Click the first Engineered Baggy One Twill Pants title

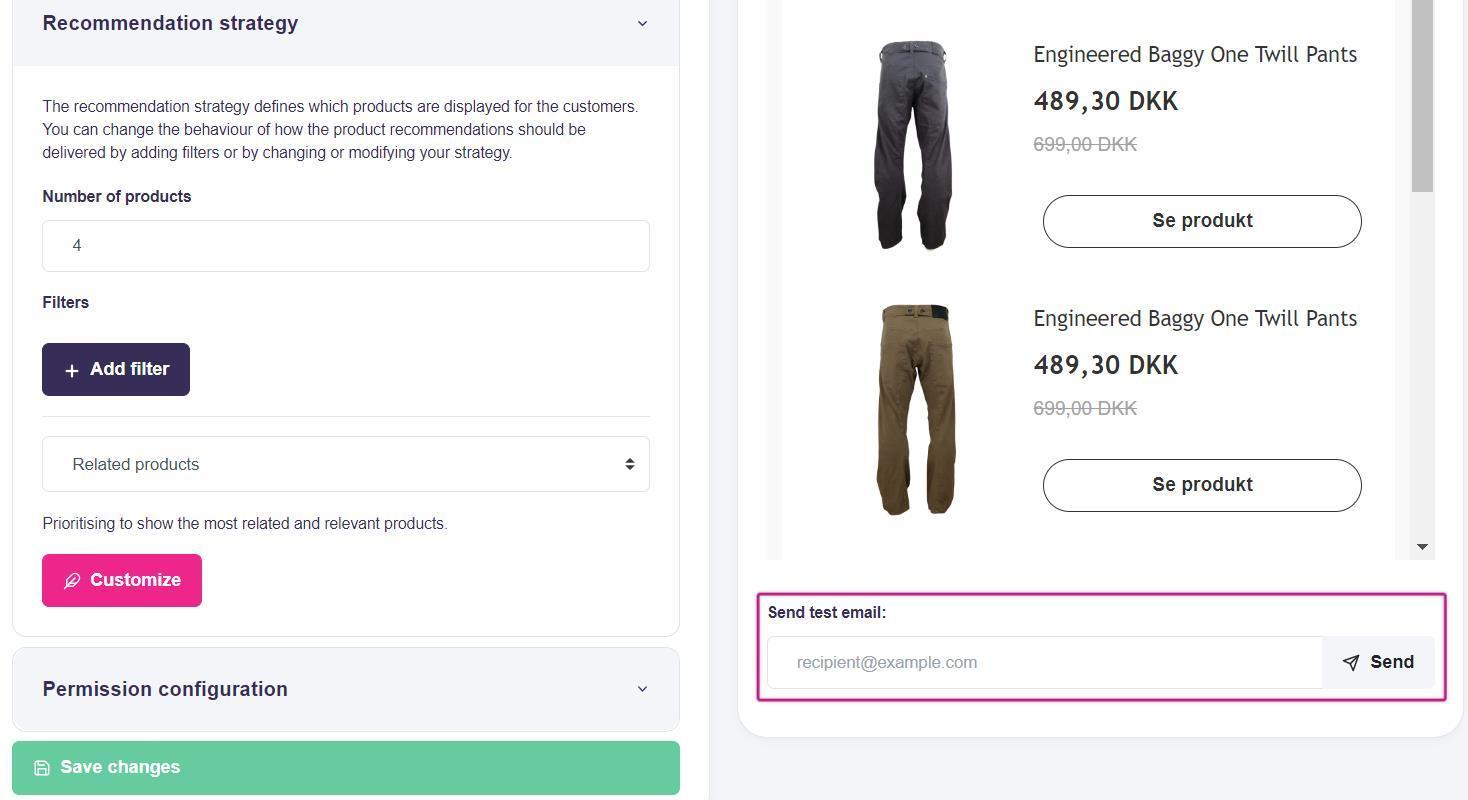tap(1195, 55)
